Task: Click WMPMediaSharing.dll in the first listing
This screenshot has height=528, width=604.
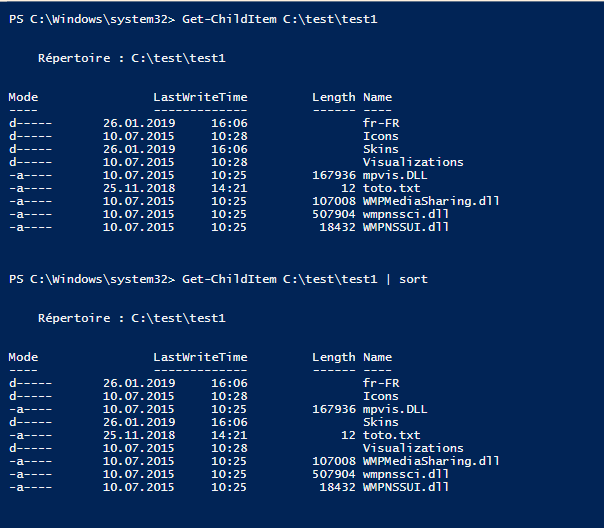Action: [431, 201]
